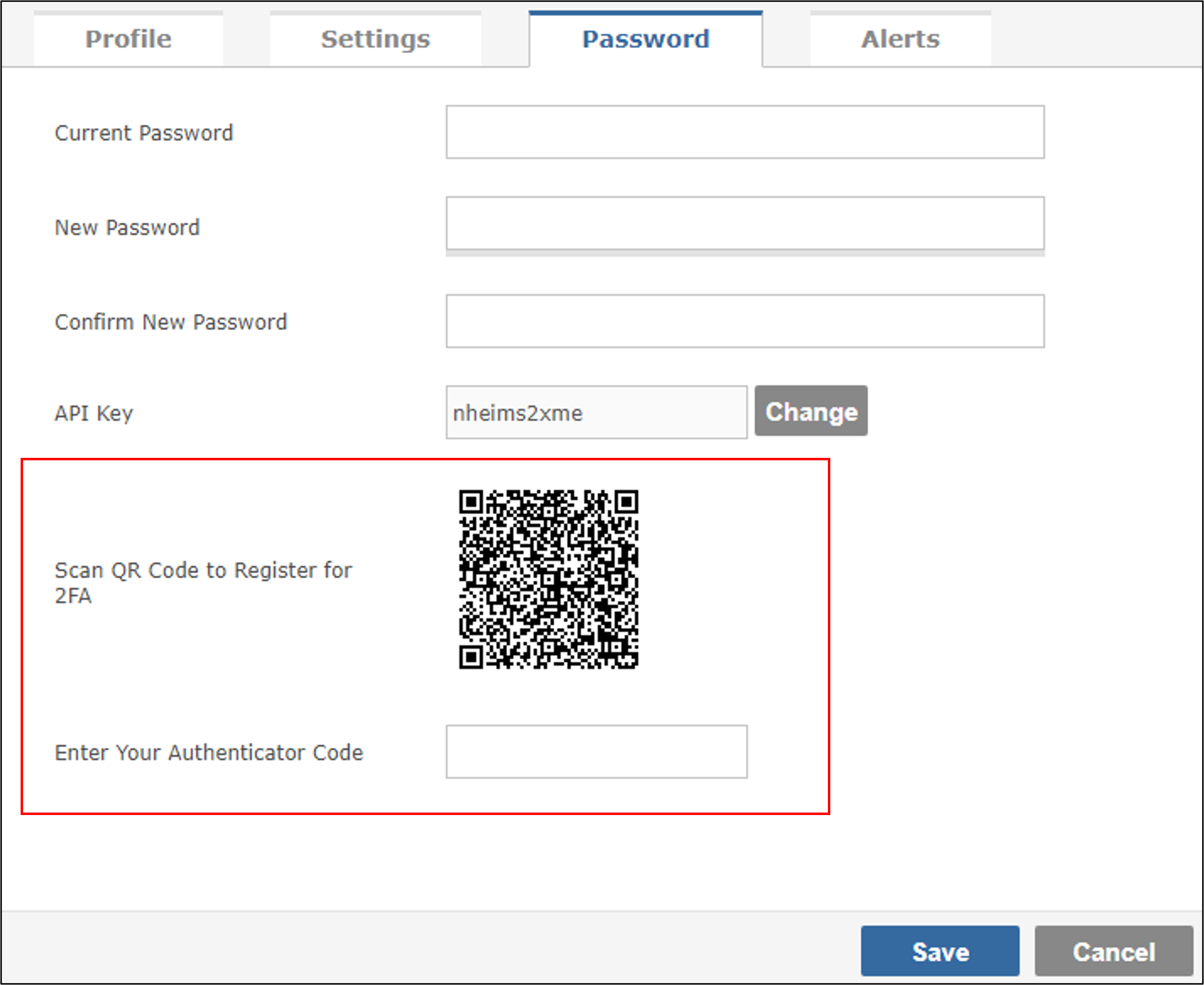
Task: Select the Password tab
Action: (645, 39)
